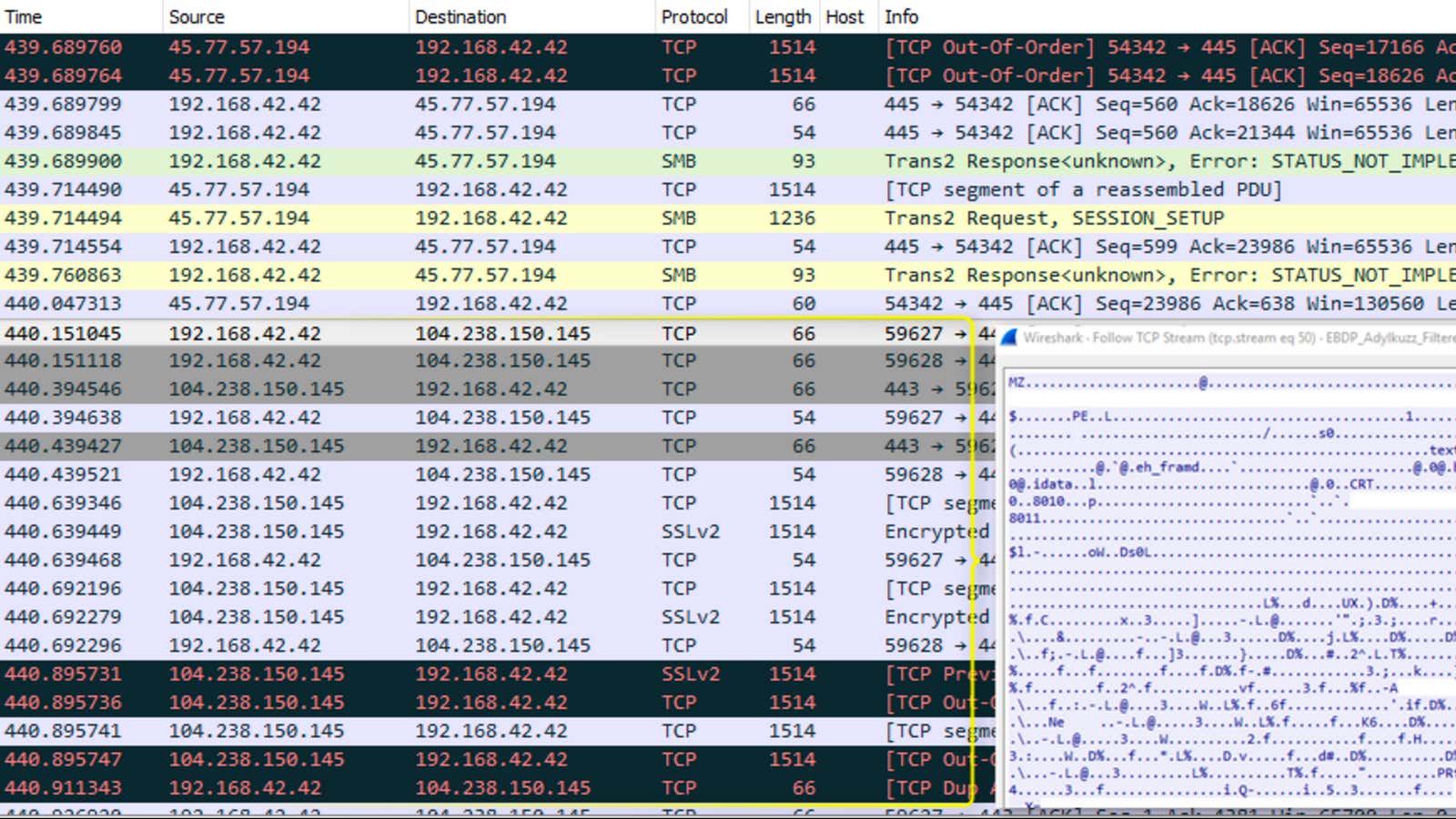Image resolution: width=1456 pixels, height=819 pixels.
Task: Select packet at time 440.692196
Action: pos(499,589)
